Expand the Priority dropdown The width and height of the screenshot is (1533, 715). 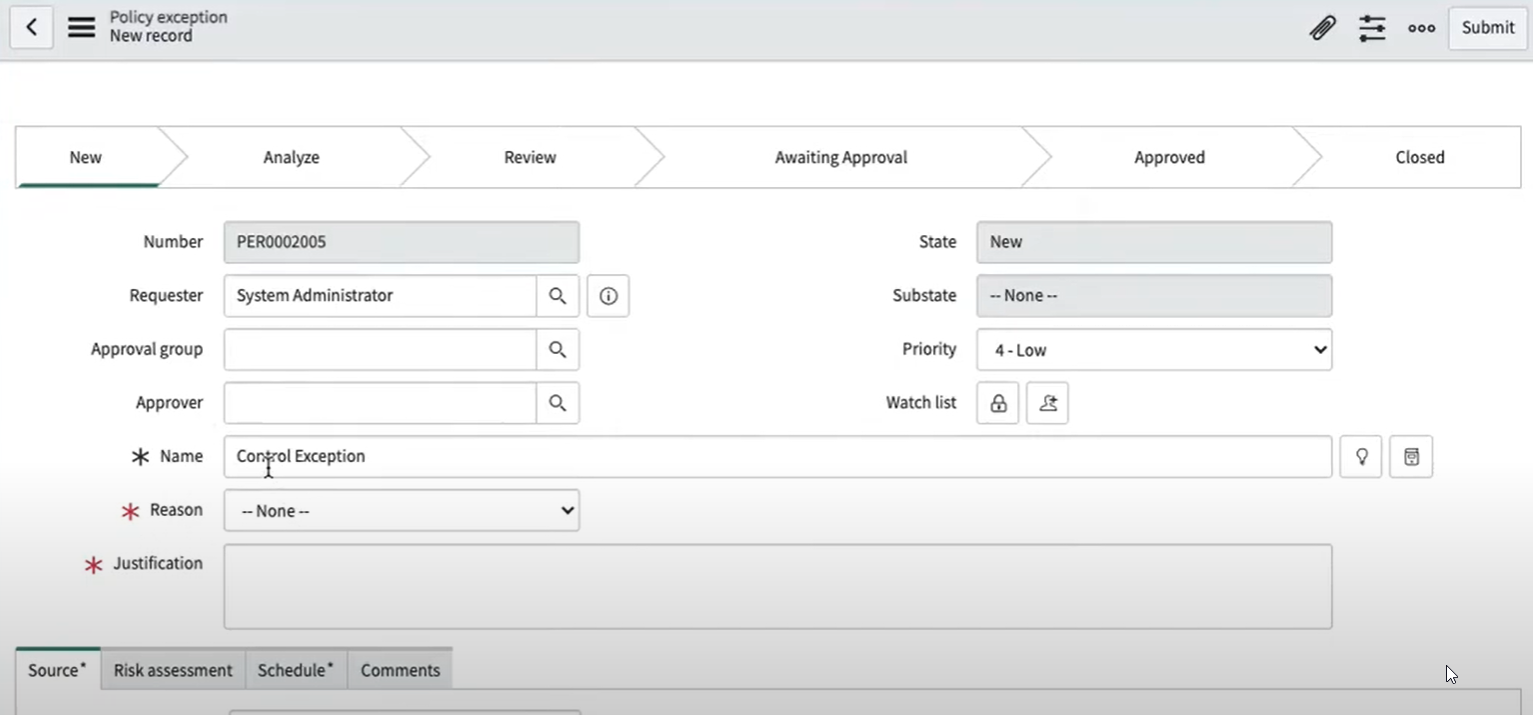tap(1154, 350)
